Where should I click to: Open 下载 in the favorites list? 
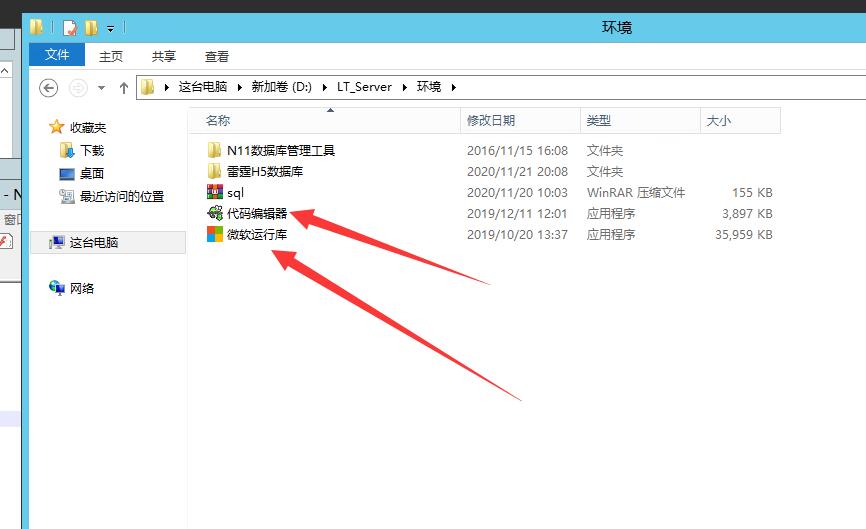(x=92, y=150)
